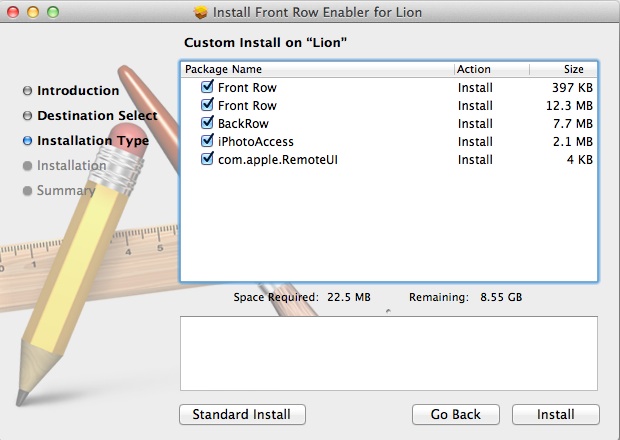This screenshot has width=620, height=440.
Task: Click the Standard Install button
Action: [x=242, y=414]
